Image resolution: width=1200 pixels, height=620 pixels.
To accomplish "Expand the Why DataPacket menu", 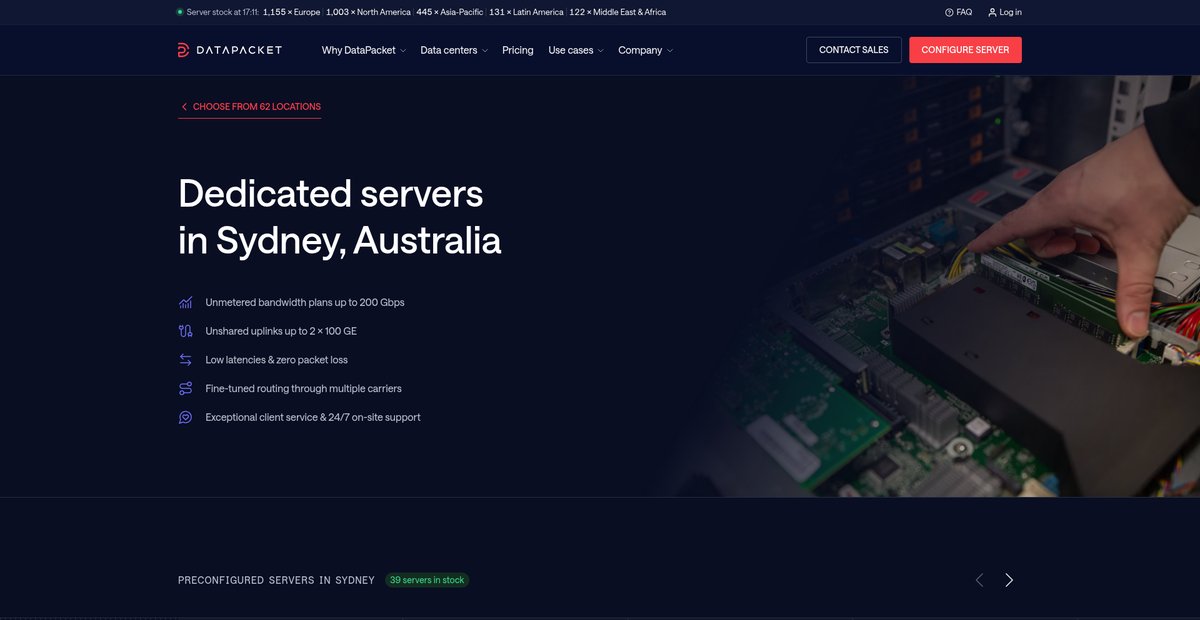I will click(x=364, y=50).
